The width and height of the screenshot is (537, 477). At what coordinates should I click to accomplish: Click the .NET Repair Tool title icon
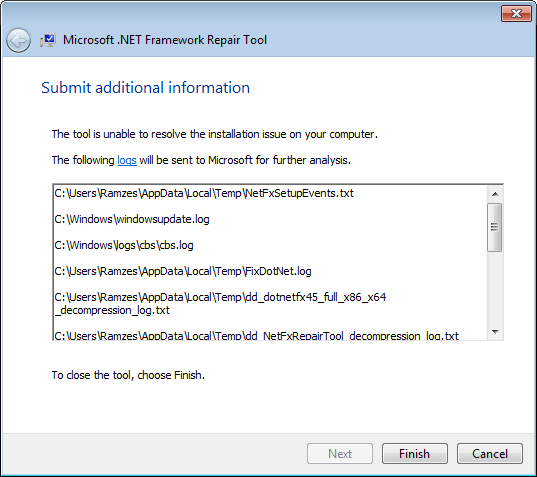click(48, 40)
